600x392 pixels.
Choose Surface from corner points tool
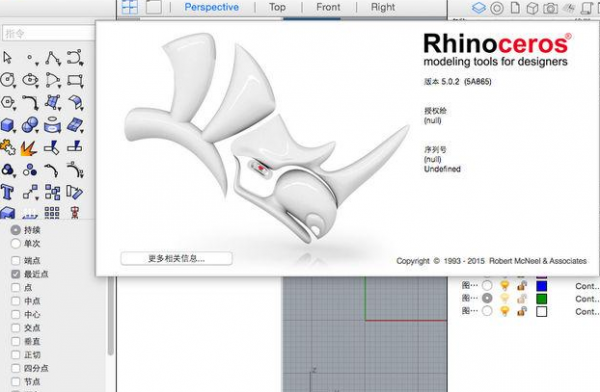[53, 102]
